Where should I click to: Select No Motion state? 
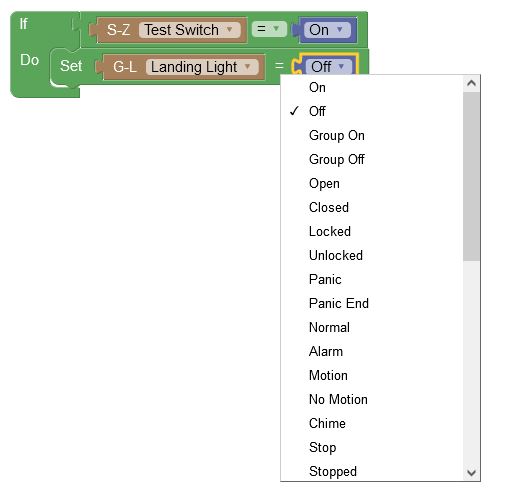click(372, 399)
